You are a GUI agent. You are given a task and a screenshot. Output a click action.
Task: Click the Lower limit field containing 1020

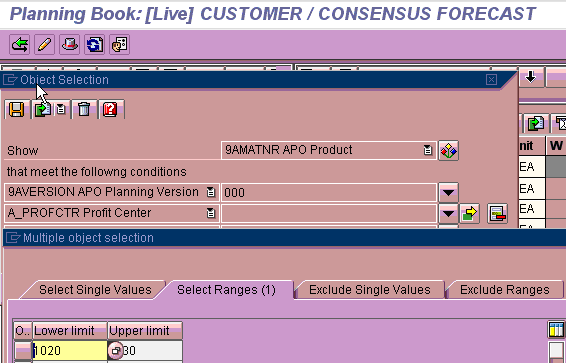(70, 350)
